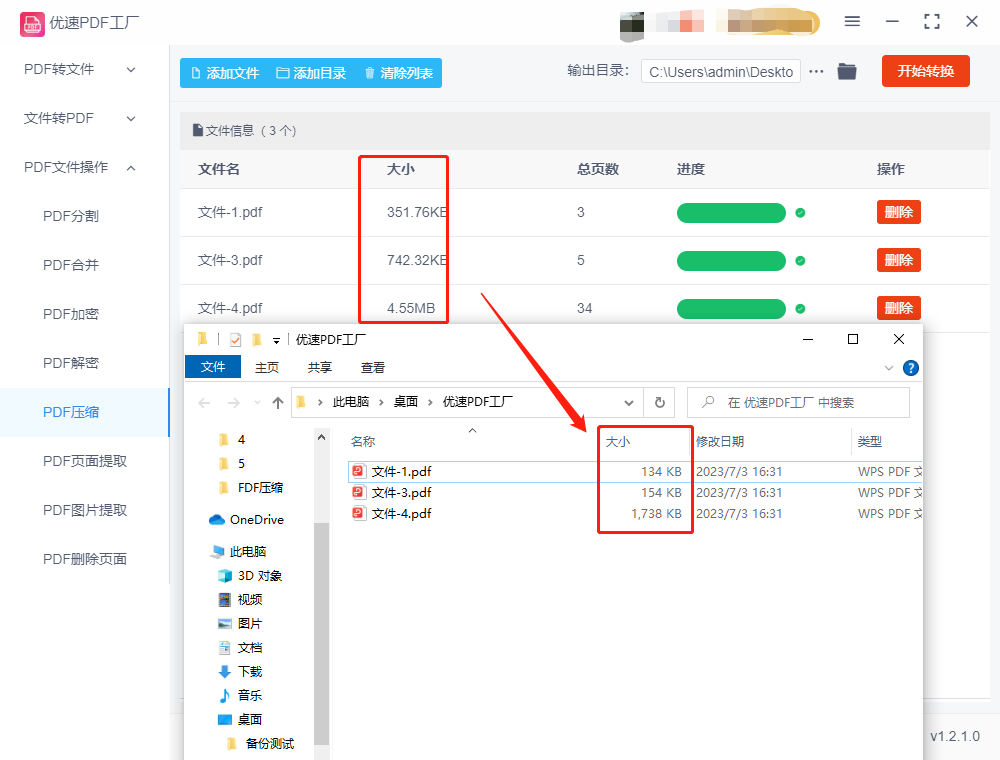The width and height of the screenshot is (1000, 760).
Task: Open 桌面 folder in navigation pane
Action: (240, 720)
